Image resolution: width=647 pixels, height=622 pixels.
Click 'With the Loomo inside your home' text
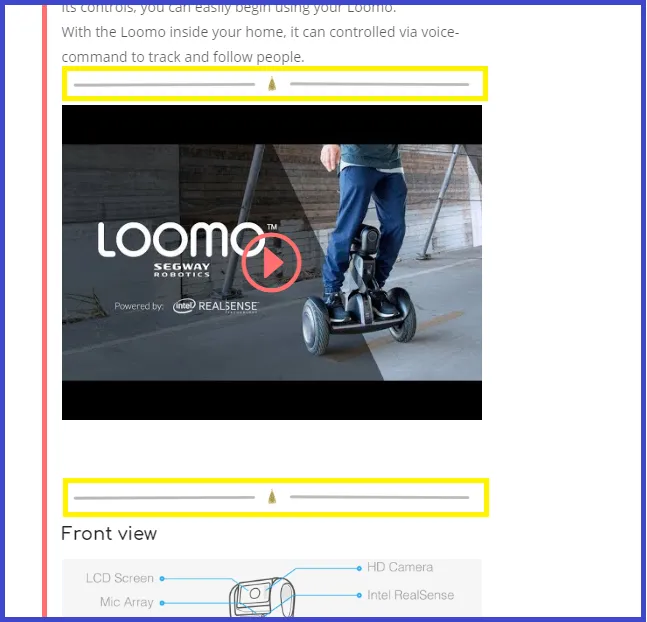tap(174, 32)
